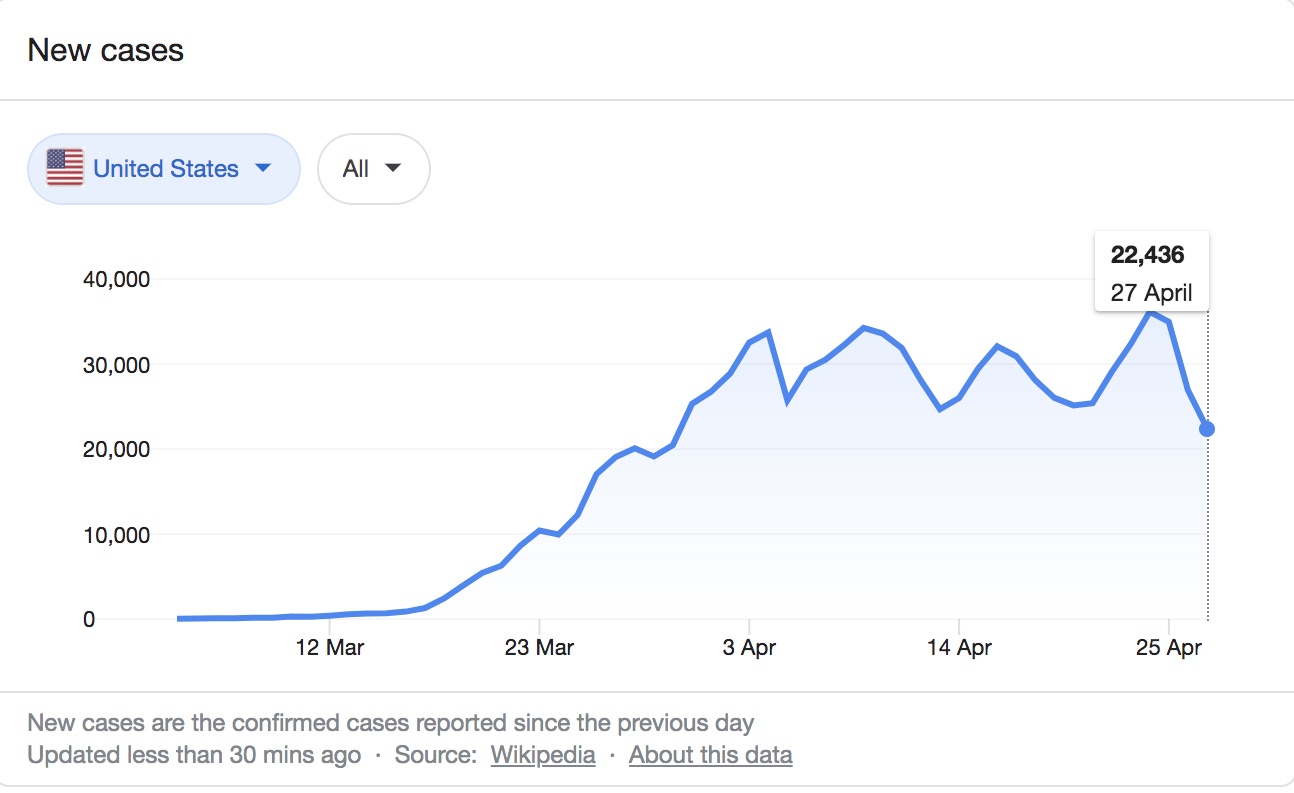Screen dimensions: 1294x793
Task: Click the 20,000 y-axis label
Action: (116, 450)
